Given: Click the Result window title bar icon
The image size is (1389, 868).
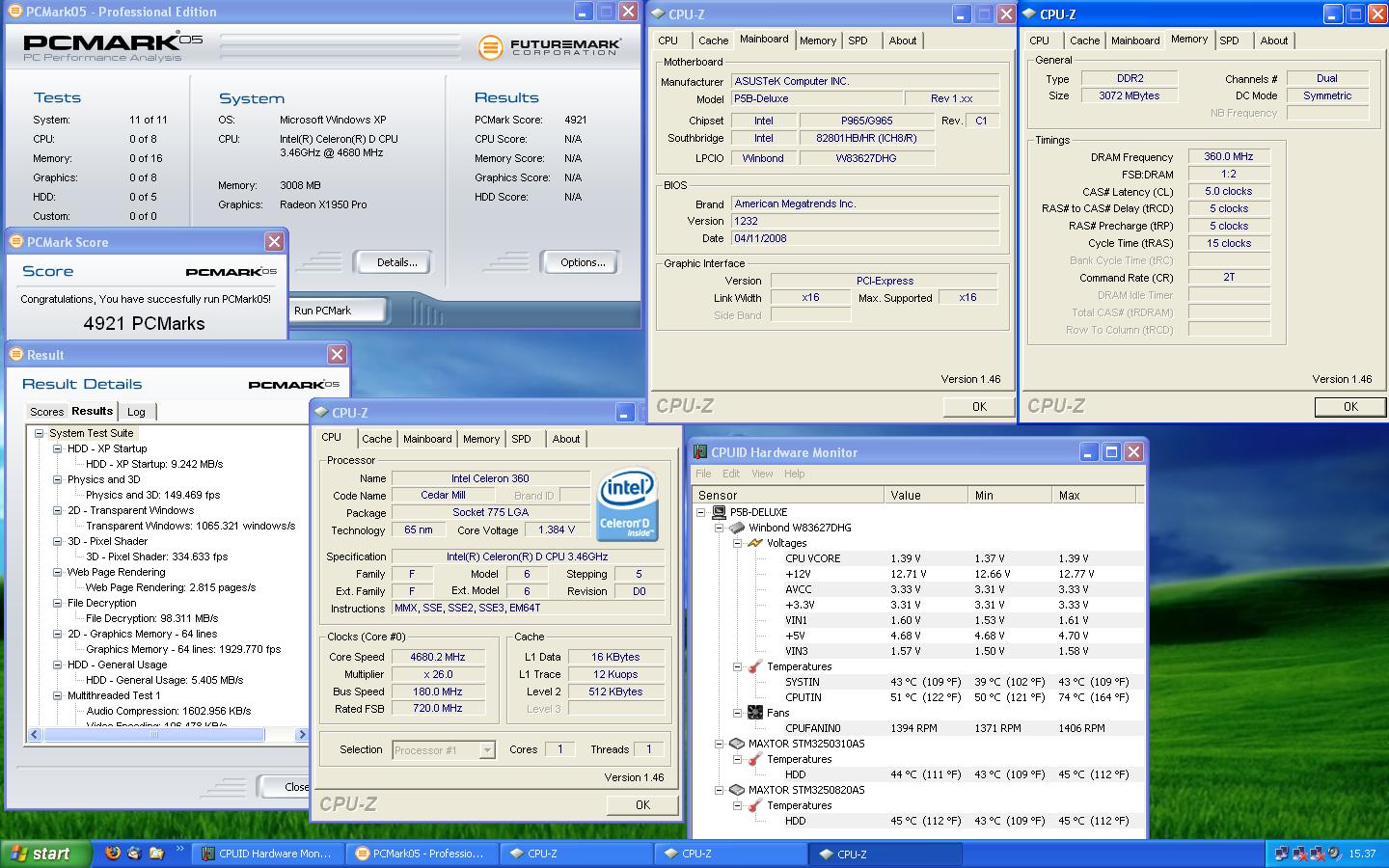Looking at the screenshot, I should 16,355.
